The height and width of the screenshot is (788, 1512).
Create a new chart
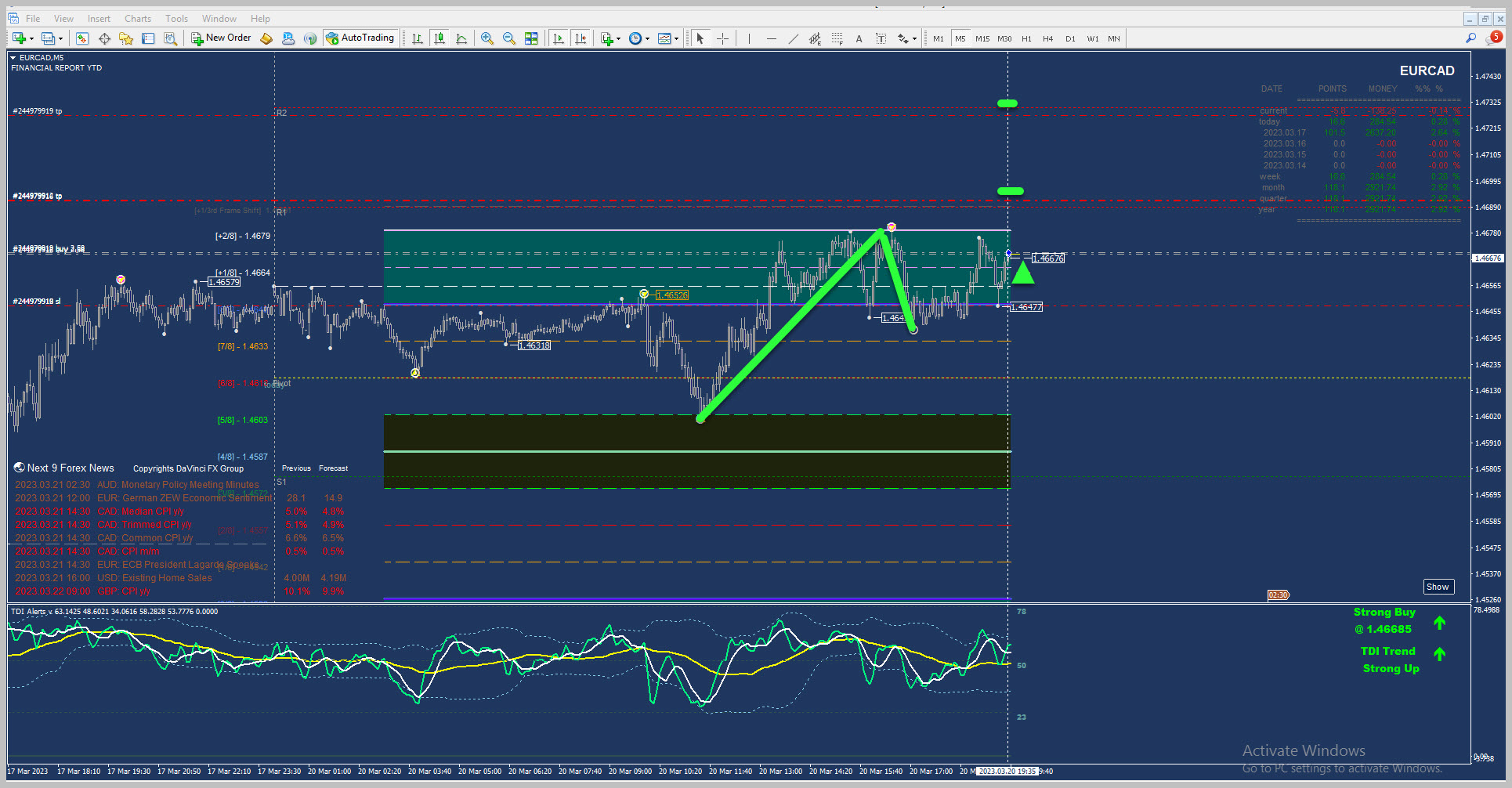tap(19, 38)
